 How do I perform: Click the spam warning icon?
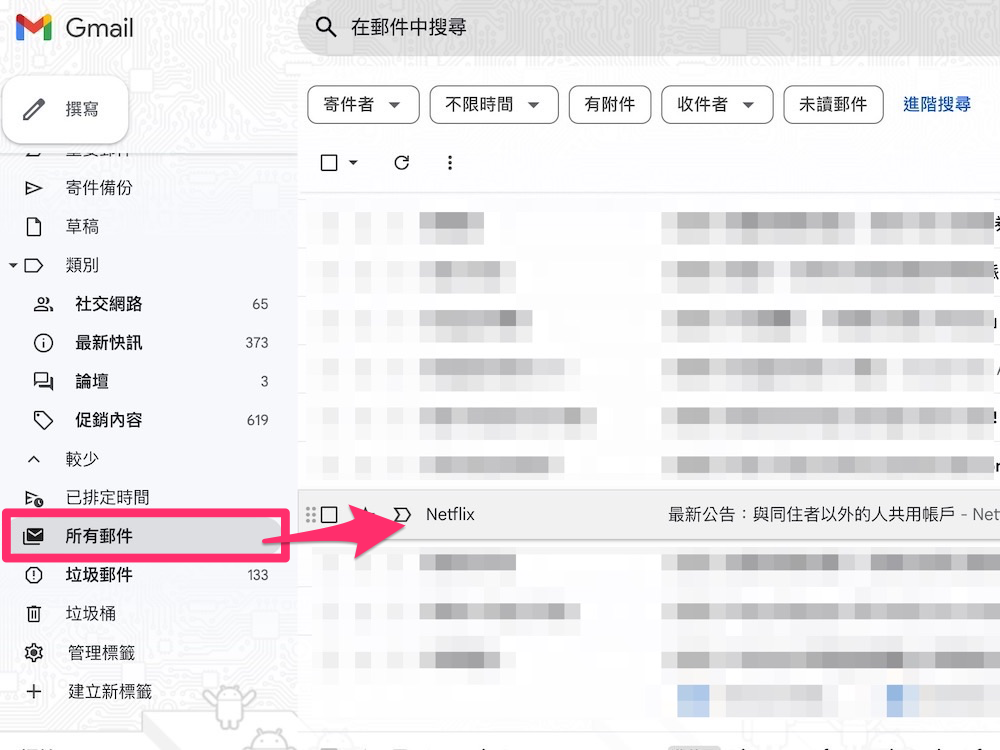34,575
